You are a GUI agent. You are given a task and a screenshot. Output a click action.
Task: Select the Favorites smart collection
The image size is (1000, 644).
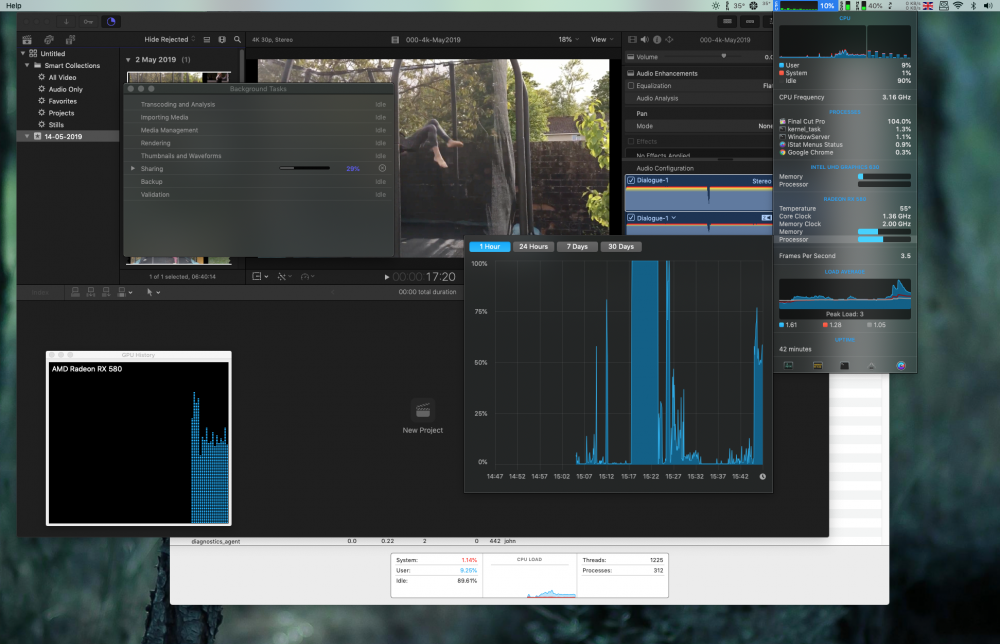pyautogui.click(x=62, y=101)
